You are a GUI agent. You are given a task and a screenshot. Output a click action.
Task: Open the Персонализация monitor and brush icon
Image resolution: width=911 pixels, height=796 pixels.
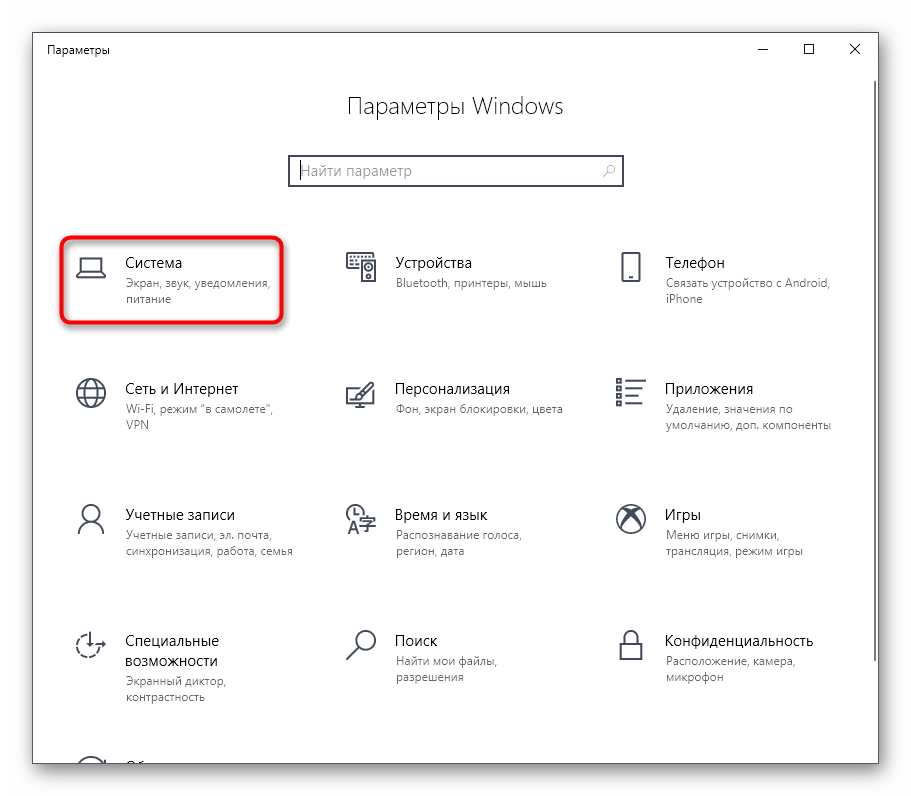[361, 394]
